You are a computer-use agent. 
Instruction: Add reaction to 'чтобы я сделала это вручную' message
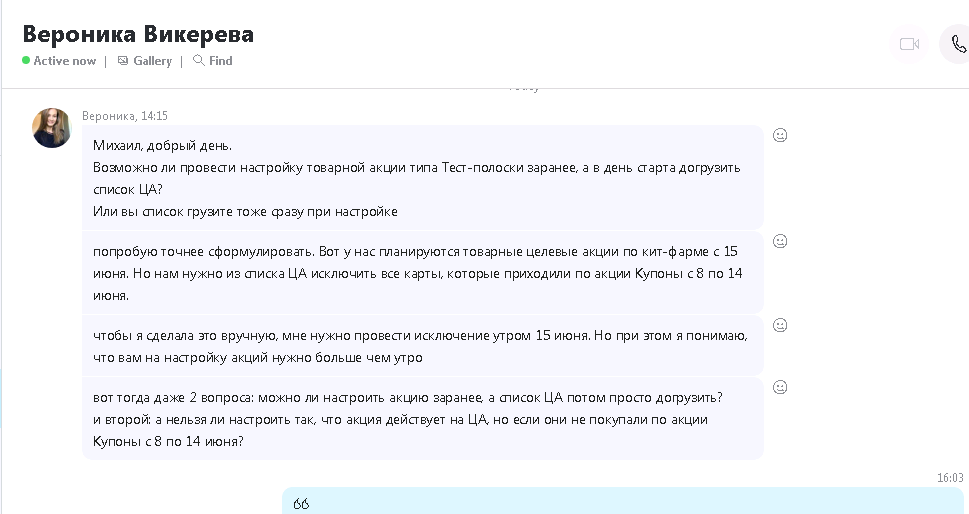coord(780,325)
